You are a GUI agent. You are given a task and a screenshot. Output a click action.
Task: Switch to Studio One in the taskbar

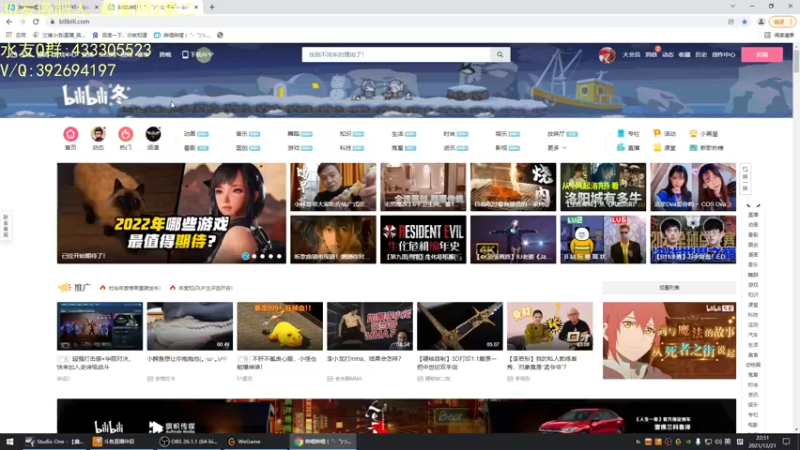click(x=55, y=441)
